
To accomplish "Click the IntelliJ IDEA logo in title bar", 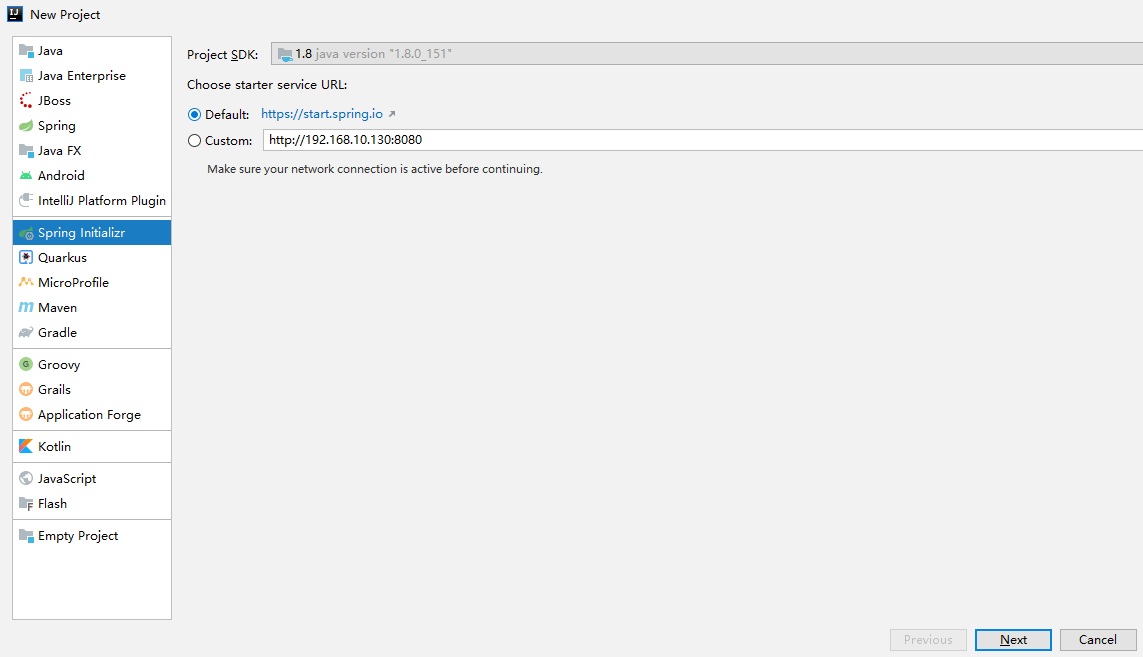I will [x=15, y=14].
